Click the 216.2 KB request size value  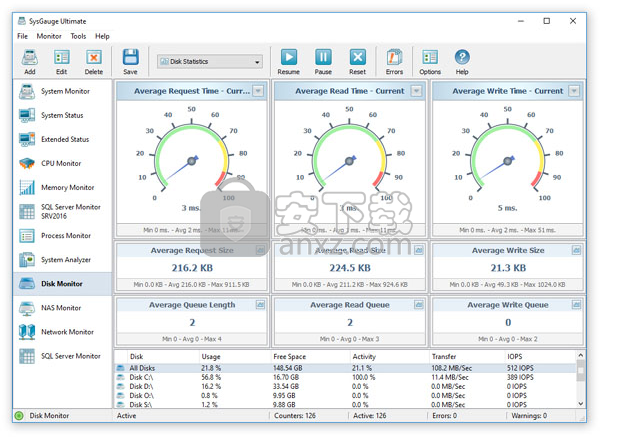[192, 268]
